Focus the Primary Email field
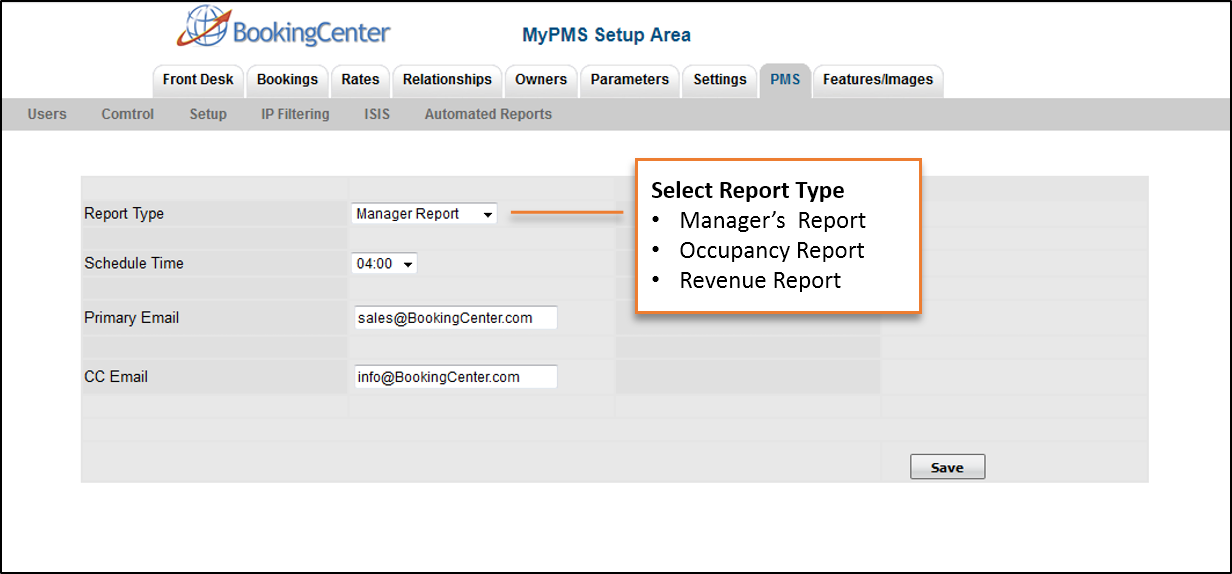The image size is (1232, 574). coord(455,318)
